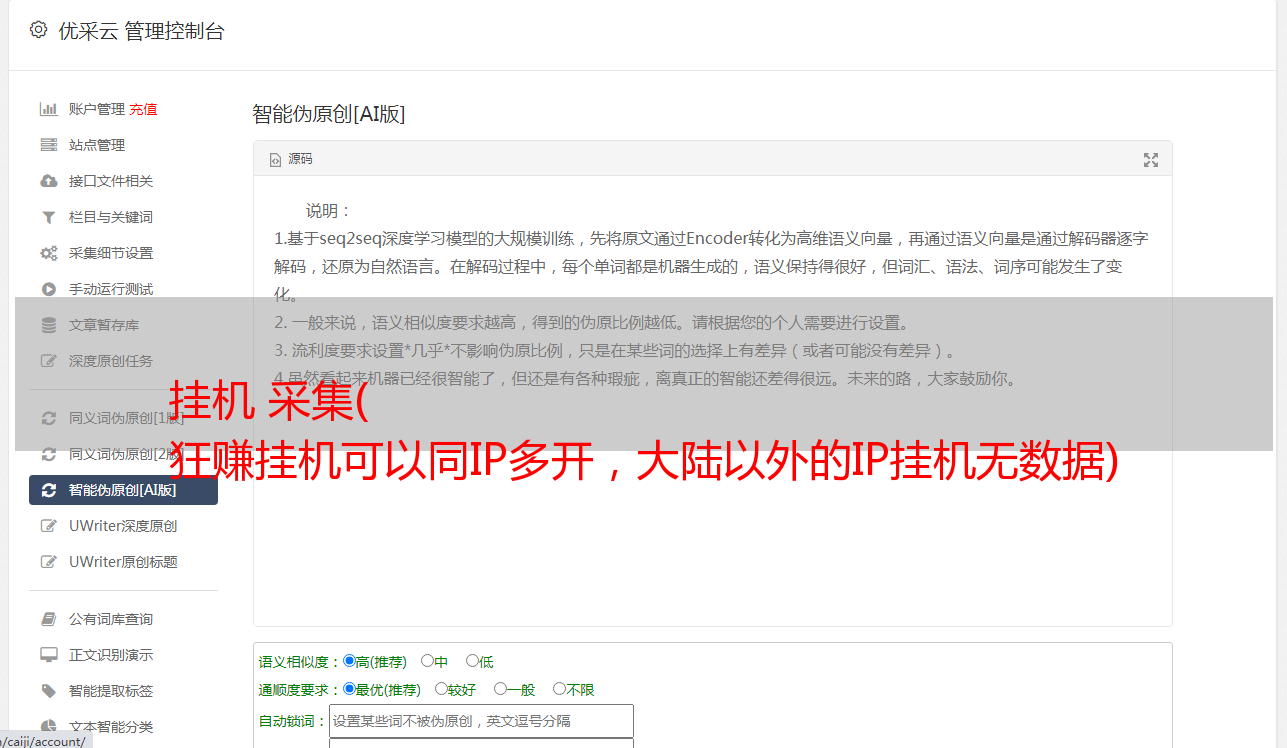Go to UWriter深度原创 page

click(123, 526)
